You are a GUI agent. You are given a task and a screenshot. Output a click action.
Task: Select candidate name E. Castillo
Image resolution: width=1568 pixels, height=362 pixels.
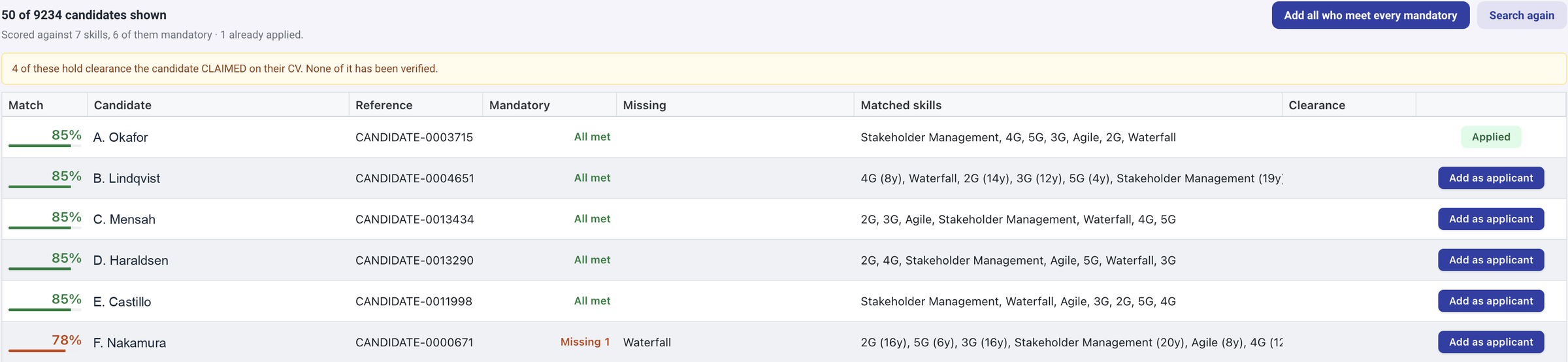coord(122,302)
